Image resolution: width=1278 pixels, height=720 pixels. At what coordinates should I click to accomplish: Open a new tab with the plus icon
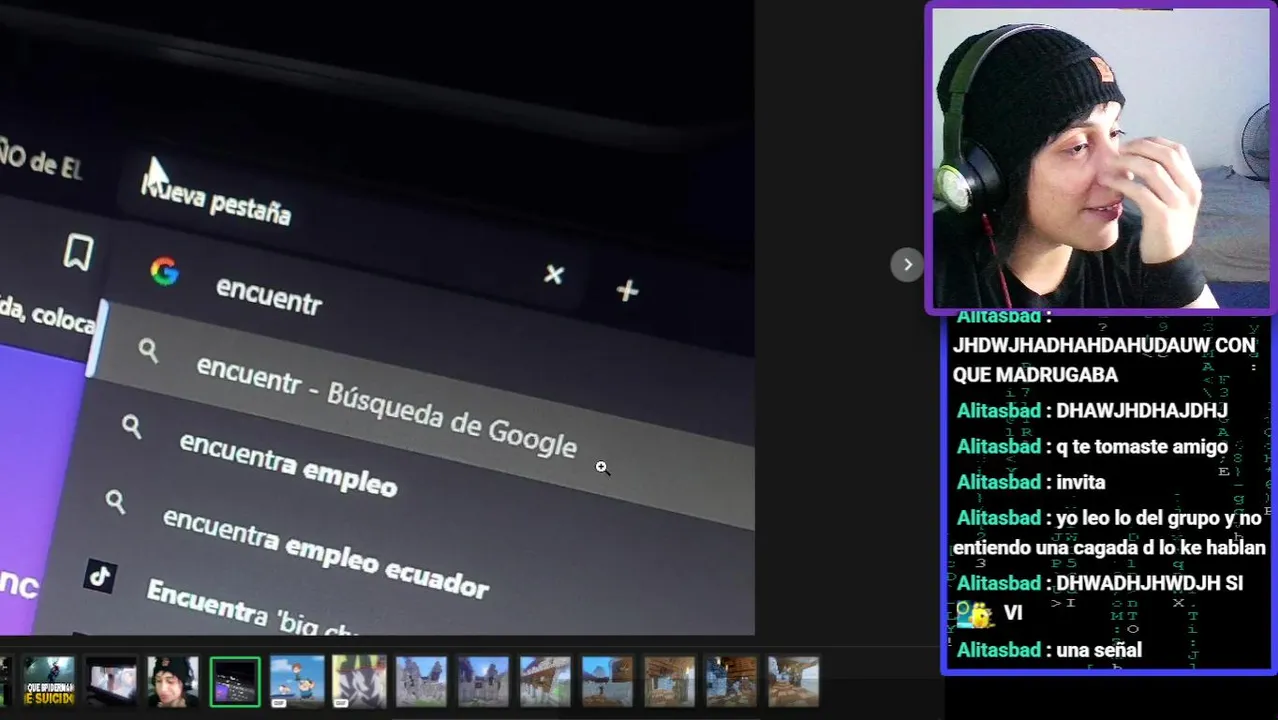click(x=627, y=291)
